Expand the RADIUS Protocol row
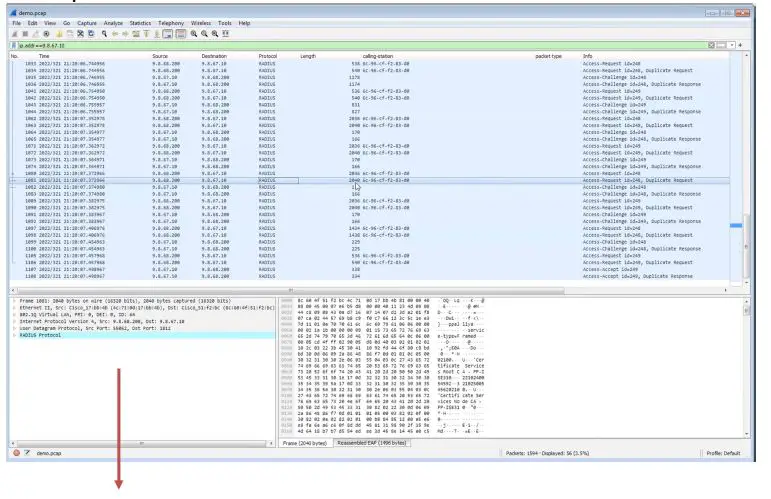Screen dimensions: 771x499 tap(14, 335)
